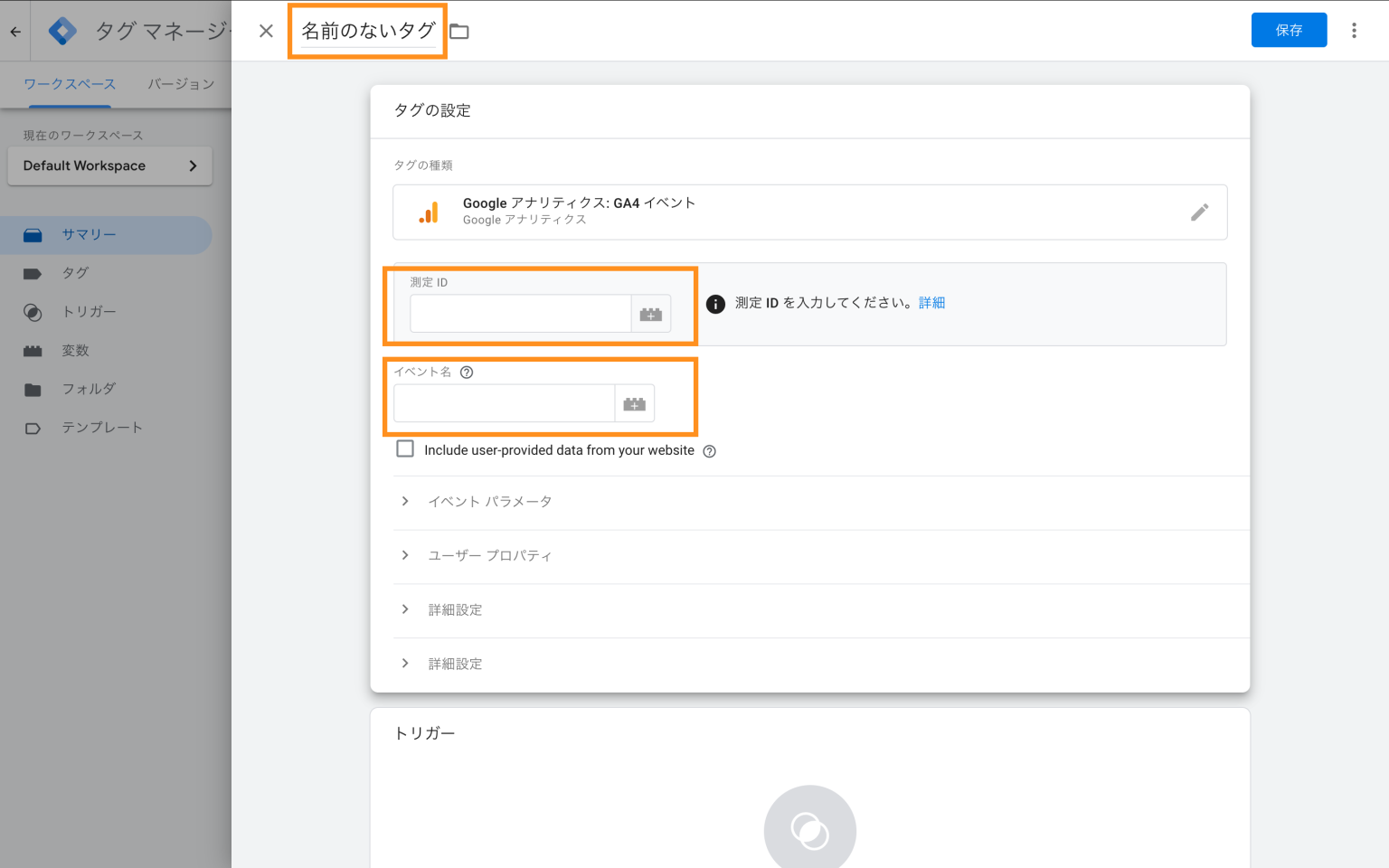The height and width of the screenshot is (868, 1389).
Task: Select the タグ item in the sidebar
Action: point(75,273)
